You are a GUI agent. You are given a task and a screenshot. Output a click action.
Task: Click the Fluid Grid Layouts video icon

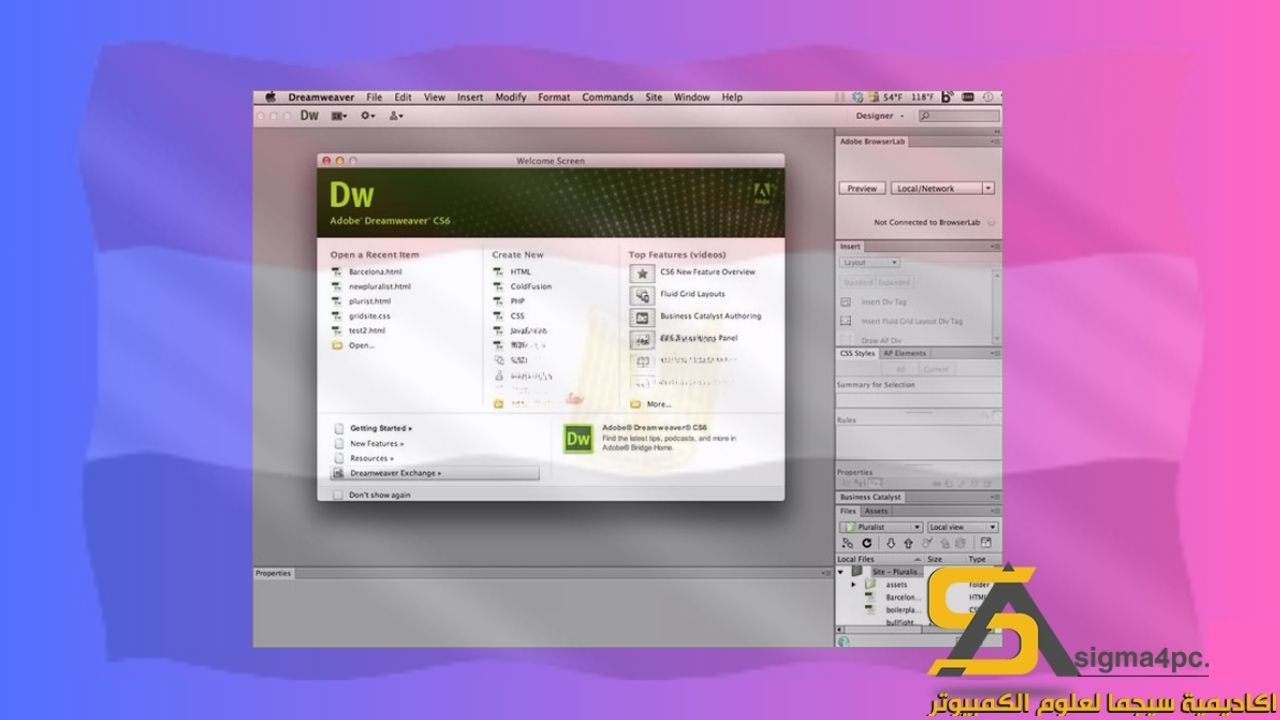coord(642,295)
